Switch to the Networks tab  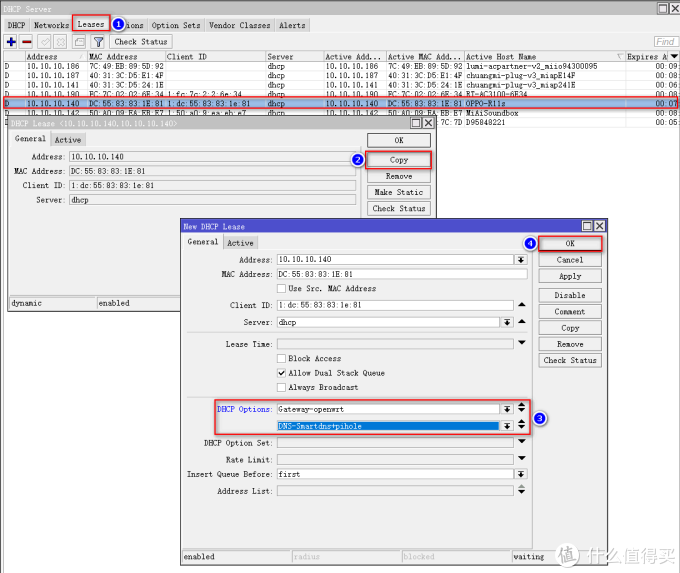pos(51,25)
